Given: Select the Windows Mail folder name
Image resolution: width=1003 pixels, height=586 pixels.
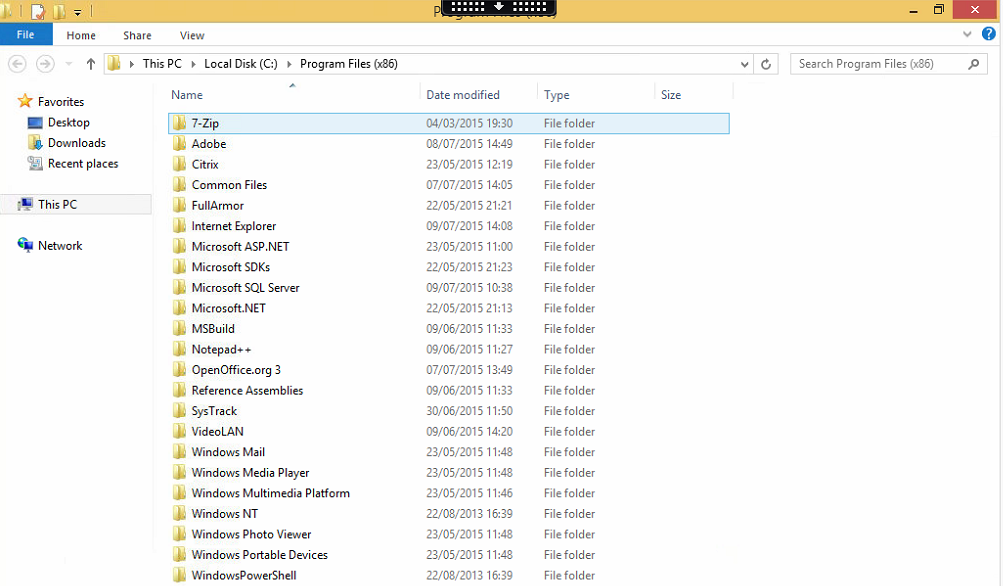Looking at the screenshot, I should pos(228,452).
